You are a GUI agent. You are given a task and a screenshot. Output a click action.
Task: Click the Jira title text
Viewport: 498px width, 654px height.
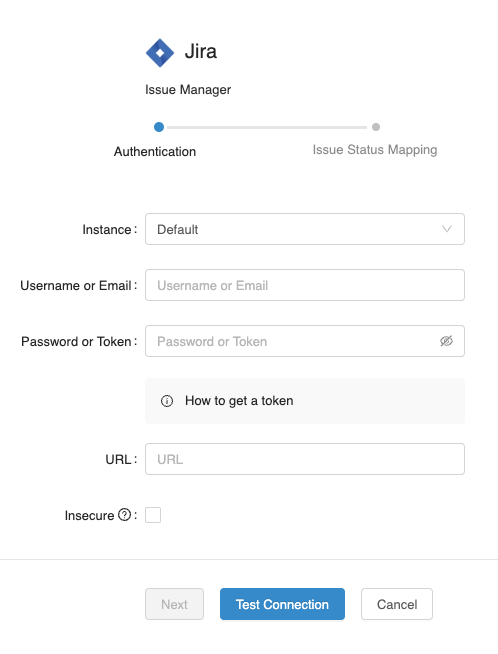[x=201, y=52]
